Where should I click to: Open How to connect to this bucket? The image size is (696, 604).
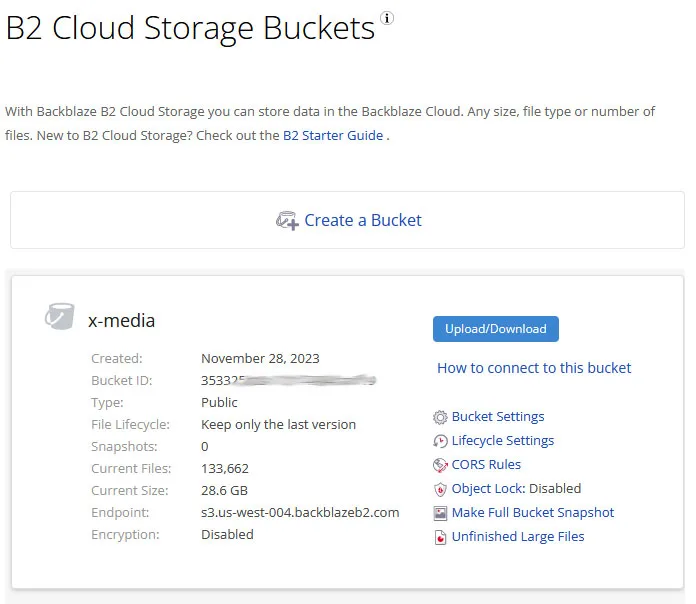pos(534,368)
